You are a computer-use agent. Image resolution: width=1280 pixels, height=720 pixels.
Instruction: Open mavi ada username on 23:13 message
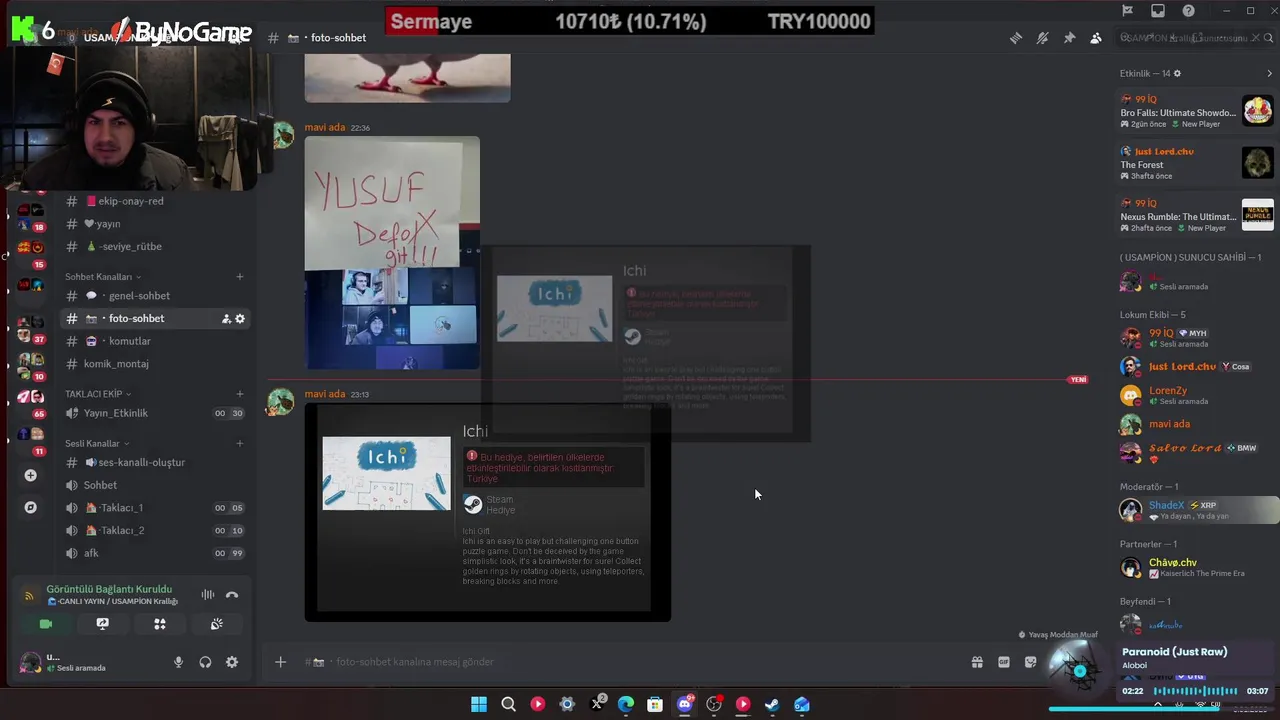point(325,394)
